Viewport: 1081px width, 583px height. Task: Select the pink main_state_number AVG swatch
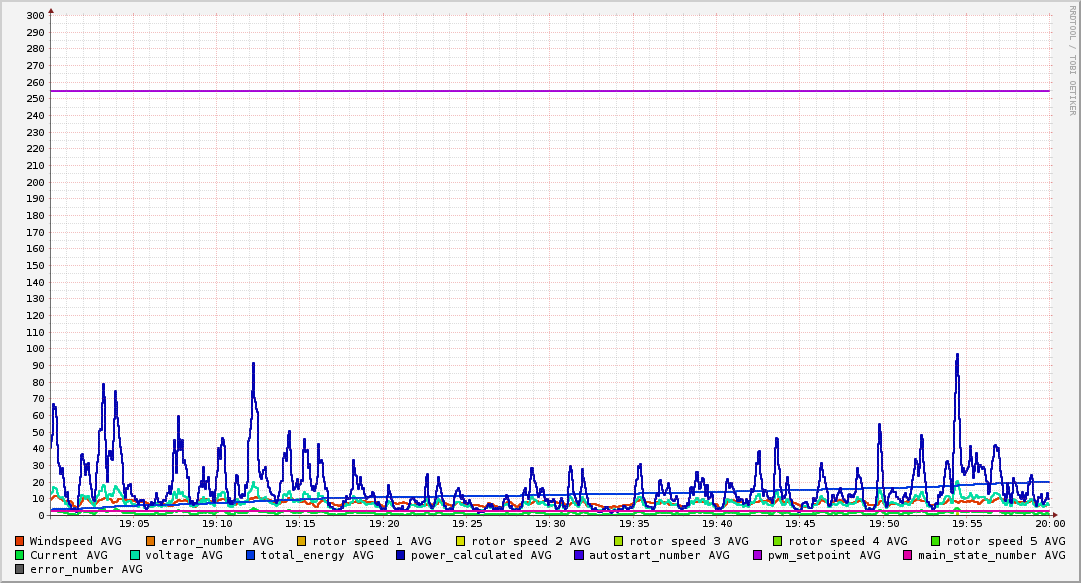click(907, 555)
